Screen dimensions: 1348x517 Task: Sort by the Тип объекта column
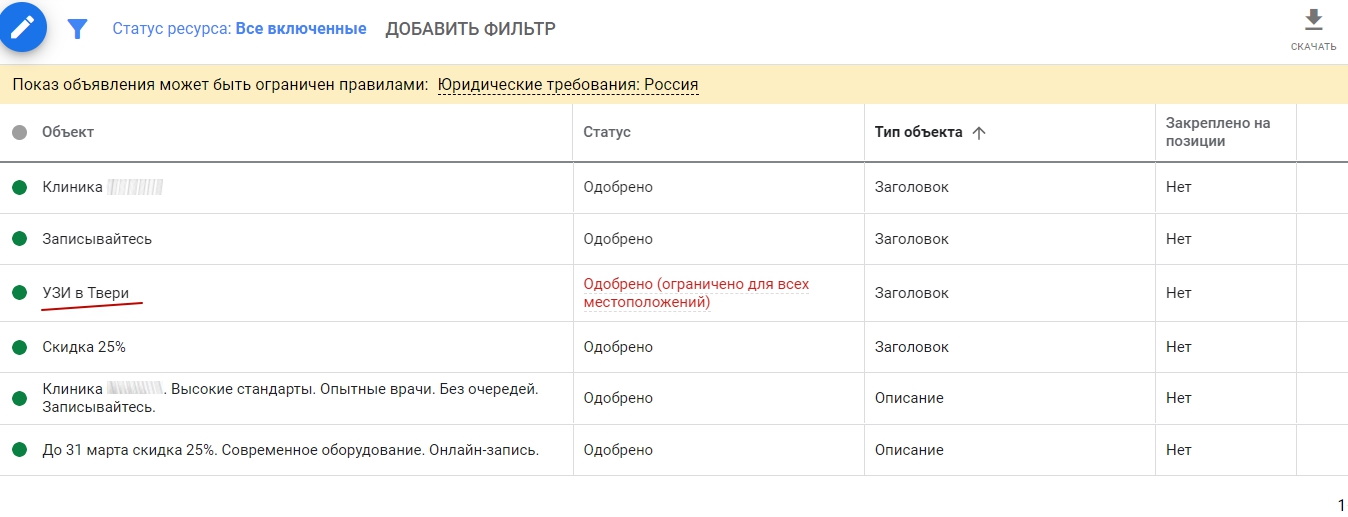(x=918, y=133)
